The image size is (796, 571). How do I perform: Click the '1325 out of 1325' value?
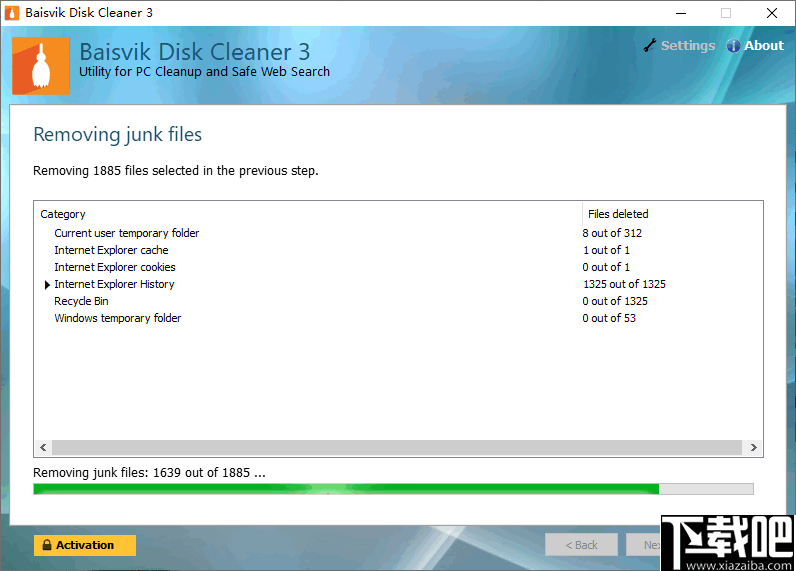[x=624, y=284]
